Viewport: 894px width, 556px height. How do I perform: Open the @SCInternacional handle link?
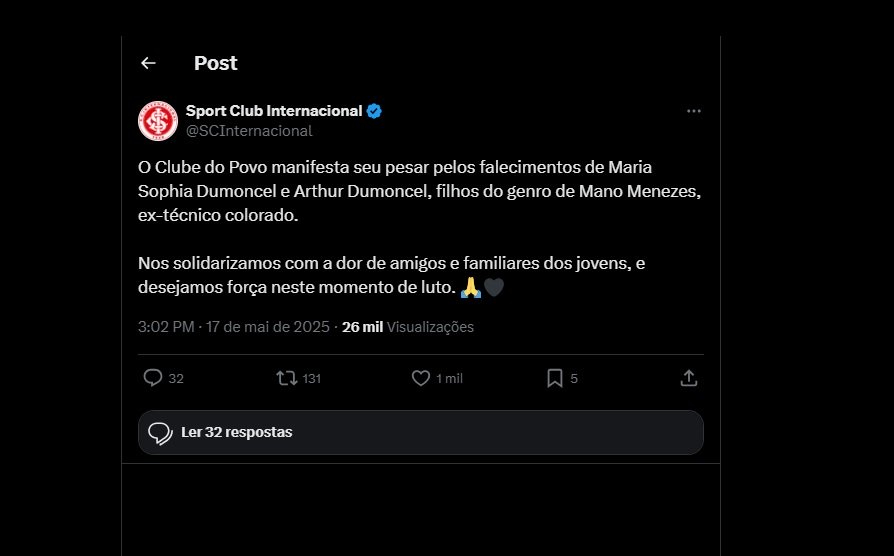click(249, 130)
